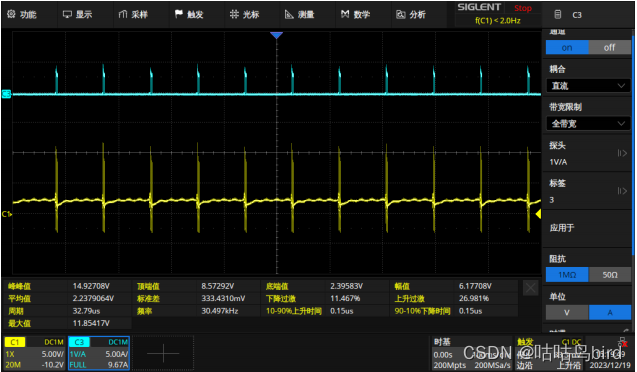The image size is (637, 372).
Task: Set channel unit to V
Action: click(x=567, y=312)
